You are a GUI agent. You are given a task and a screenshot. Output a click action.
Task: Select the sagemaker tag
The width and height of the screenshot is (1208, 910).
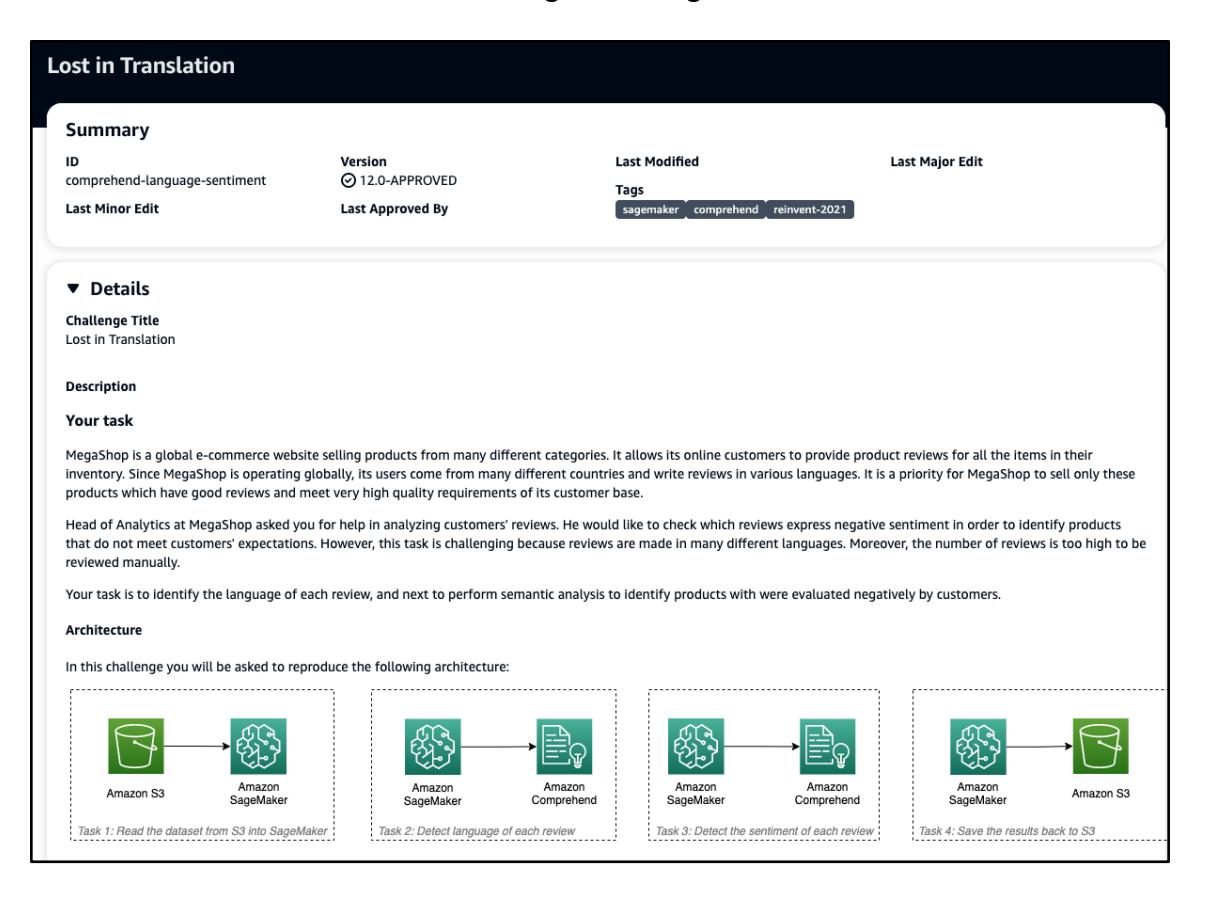(x=650, y=209)
